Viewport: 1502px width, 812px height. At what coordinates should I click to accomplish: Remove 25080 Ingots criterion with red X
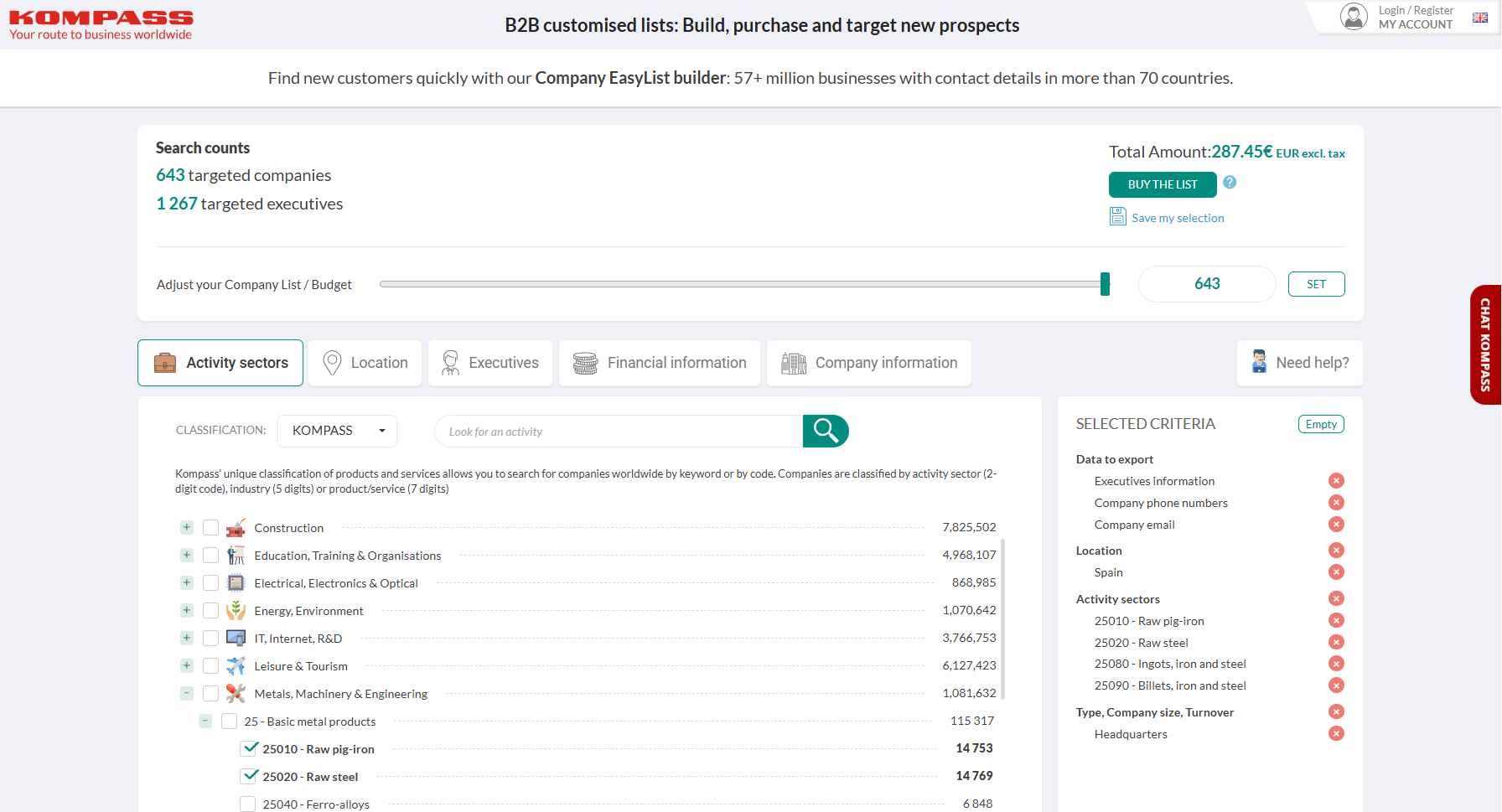(x=1336, y=664)
